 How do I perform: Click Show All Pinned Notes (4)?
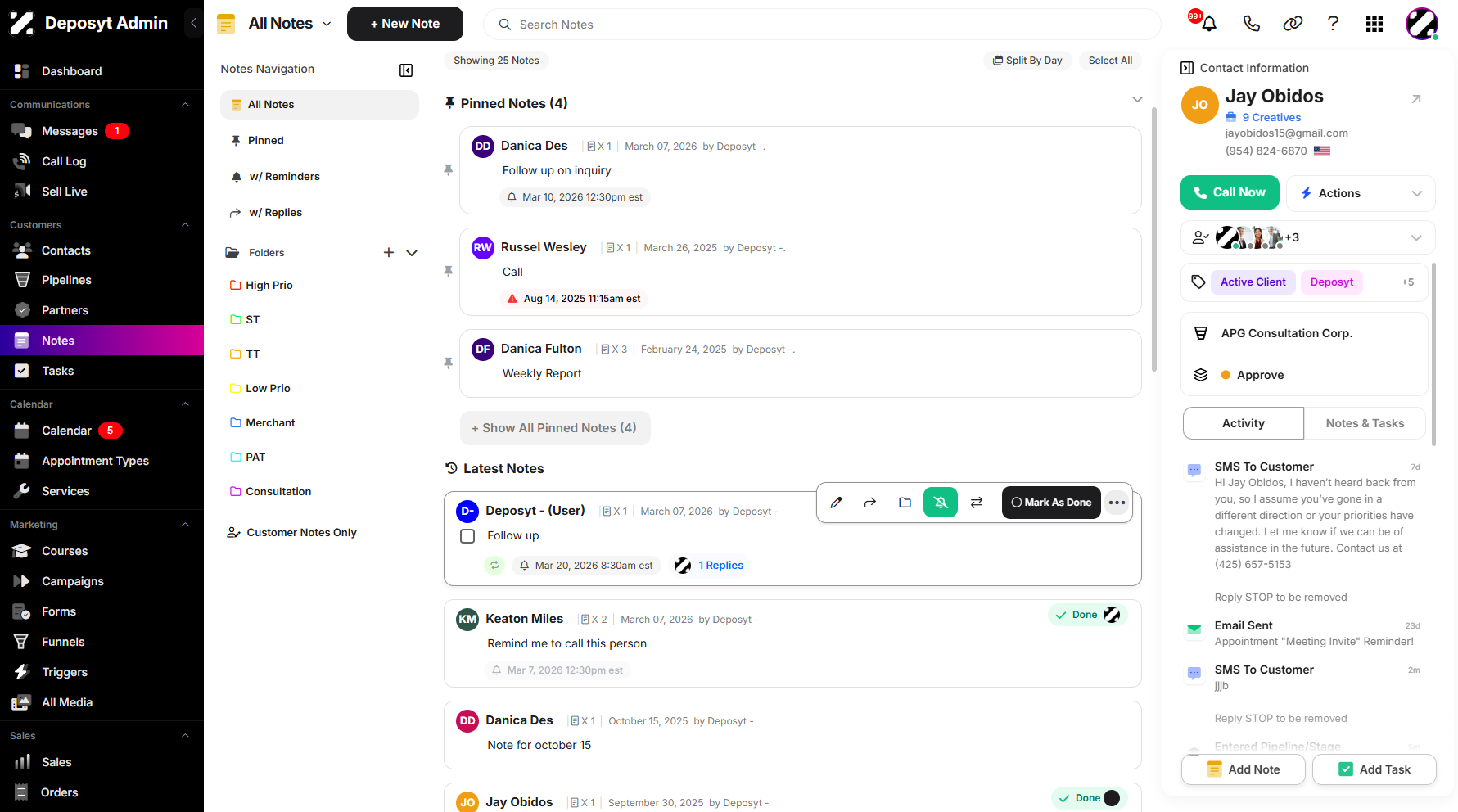click(555, 428)
